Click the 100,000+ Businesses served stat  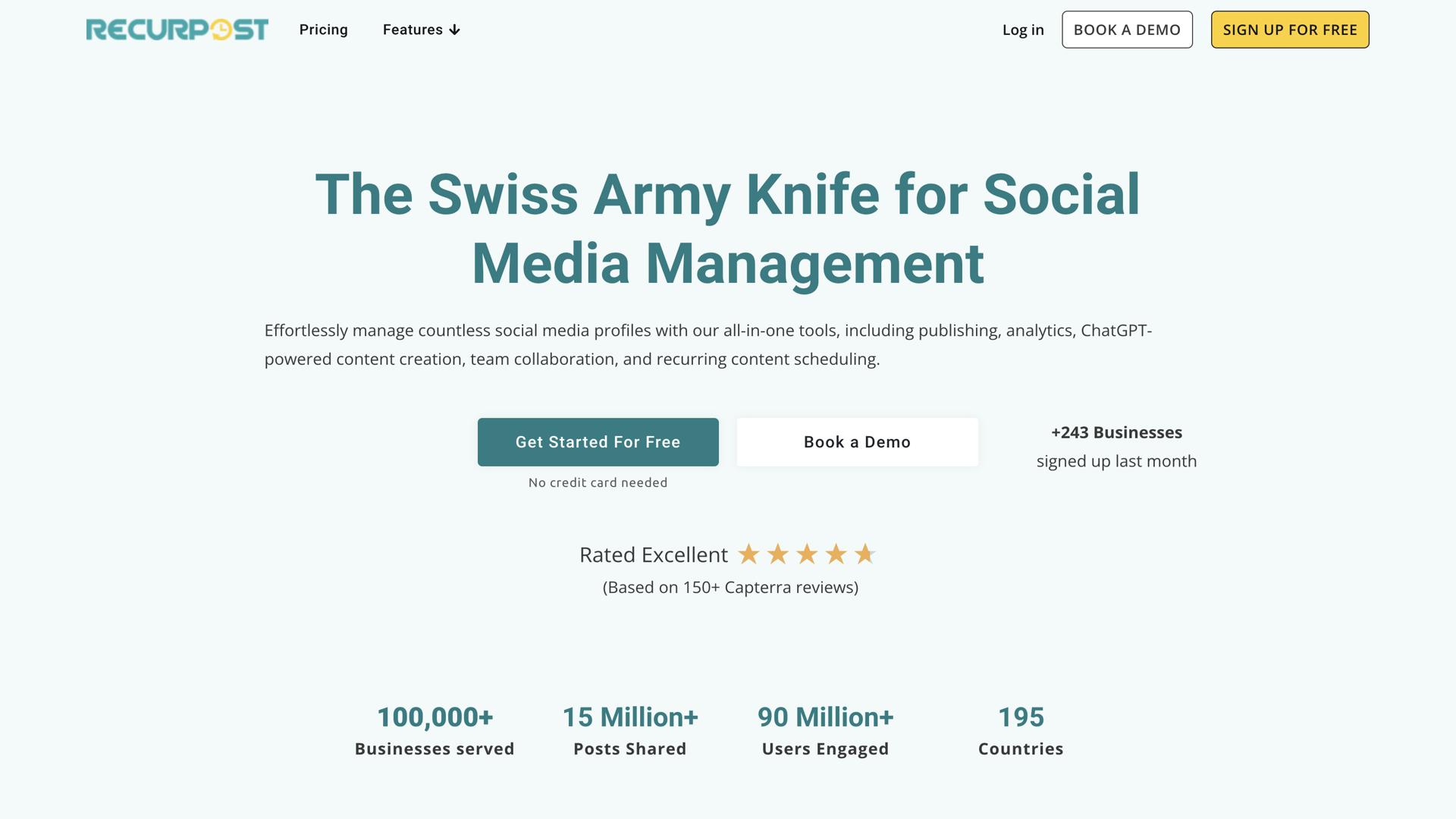pyautogui.click(x=435, y=730)
